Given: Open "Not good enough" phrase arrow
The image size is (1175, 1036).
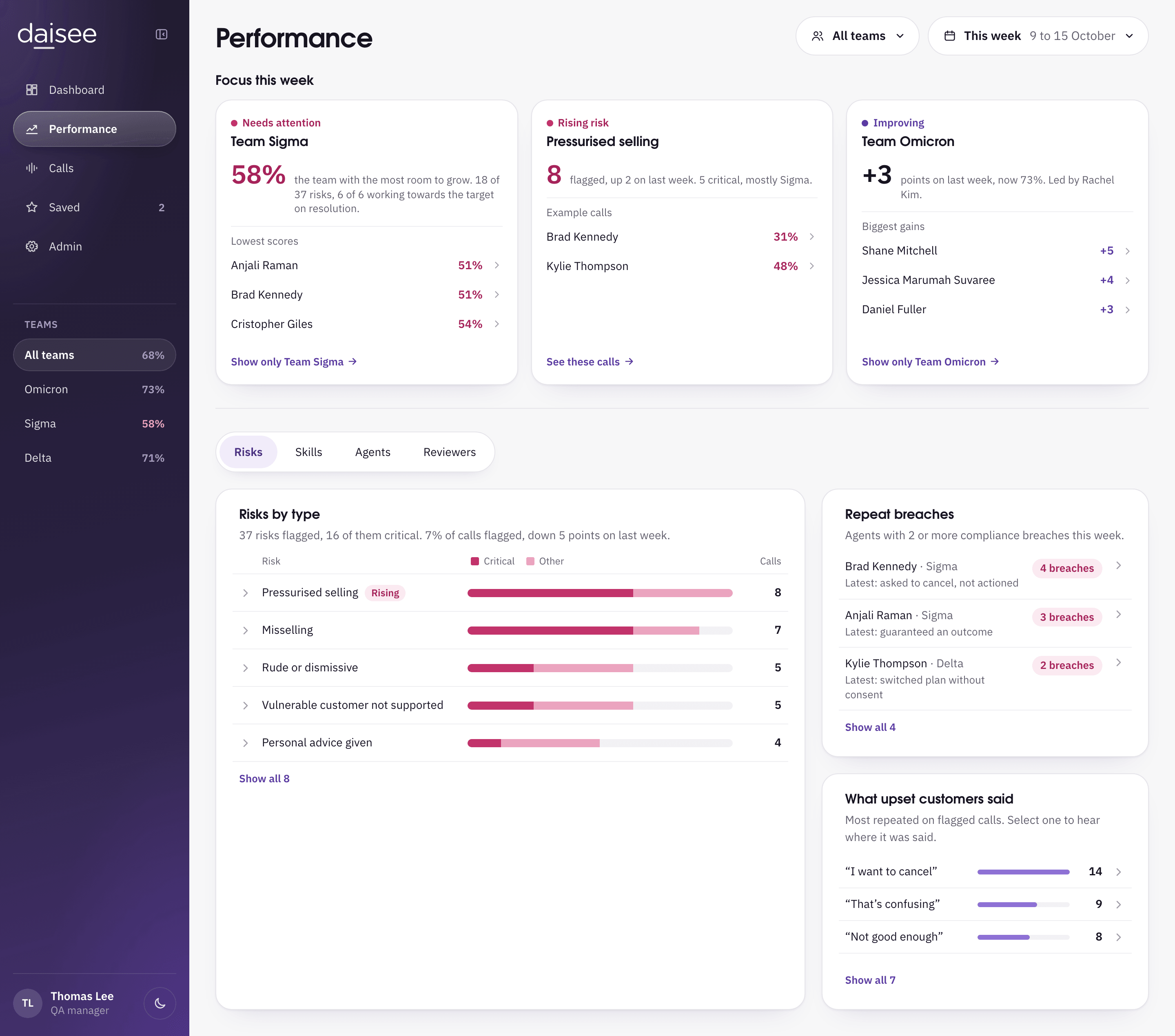Looking at the screenshot, I should pyautogui.click(x=1119, y=937).
